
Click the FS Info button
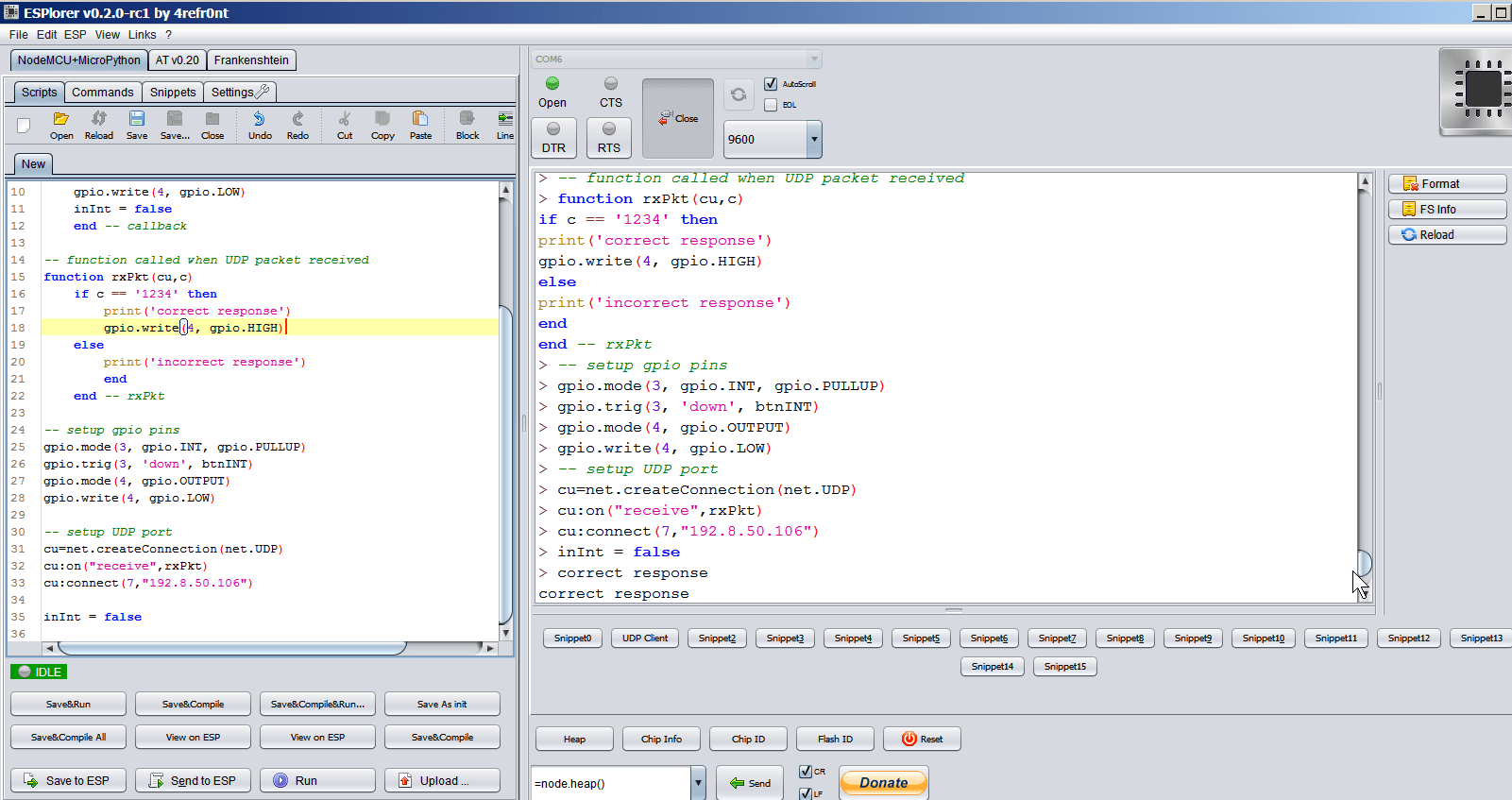point(1447,209)
